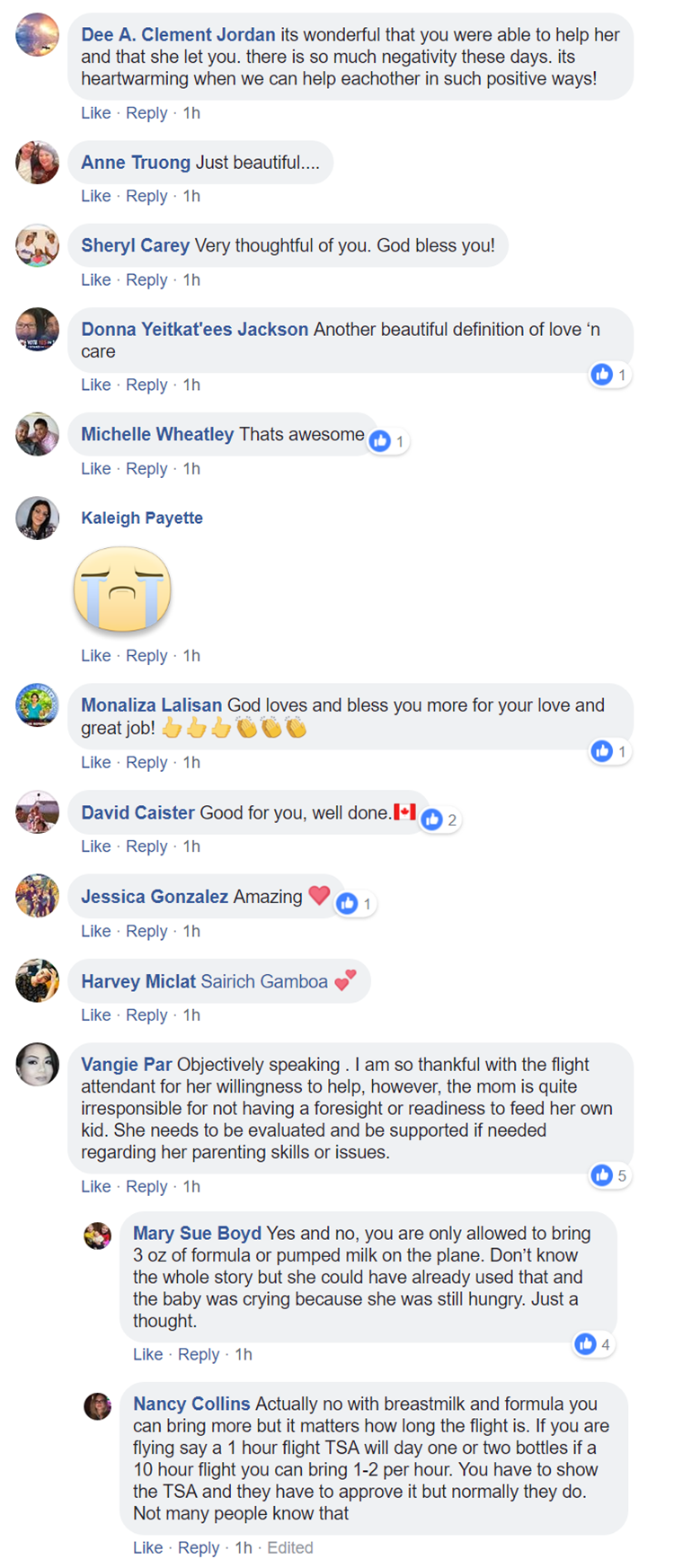Open Monaliza Lalisan's profile name link
The height and width of the screenshot is (1568, 674).
(151, 705)
